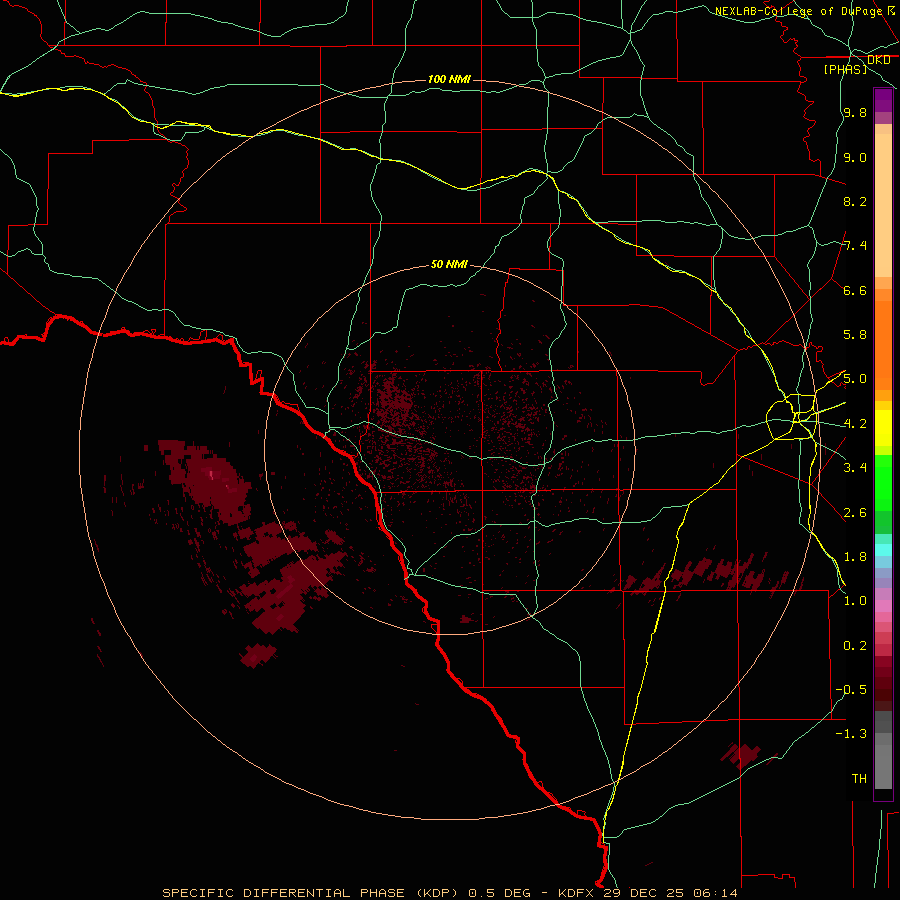Click the 2.6 value on the color scale
Image resolution: width=900 pixels, height=900 pixels.
855,513
